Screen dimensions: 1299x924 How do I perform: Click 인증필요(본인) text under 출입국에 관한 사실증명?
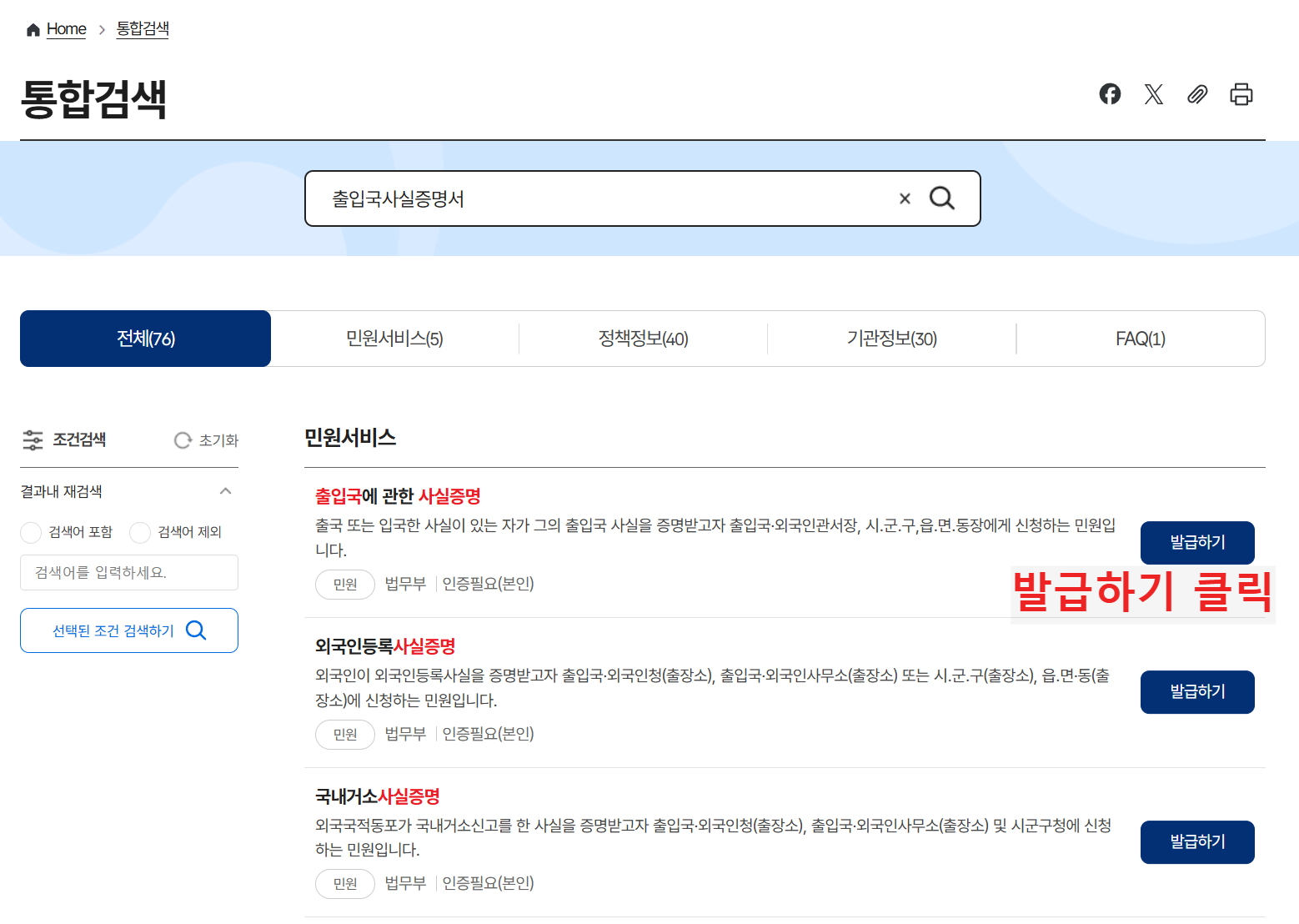click(488, 584)
